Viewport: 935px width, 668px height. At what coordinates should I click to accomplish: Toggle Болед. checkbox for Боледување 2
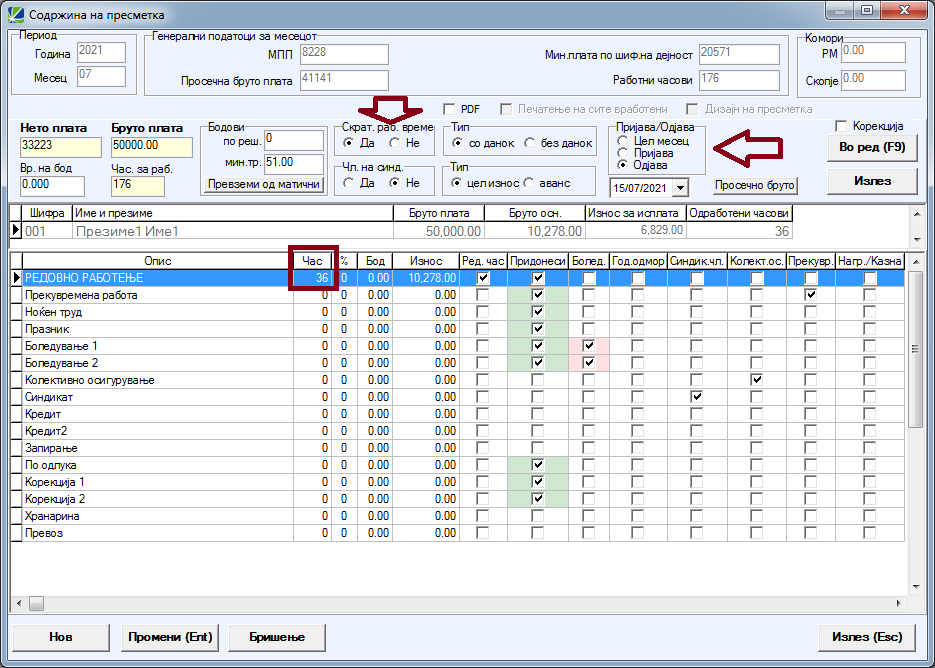[589, 363]
